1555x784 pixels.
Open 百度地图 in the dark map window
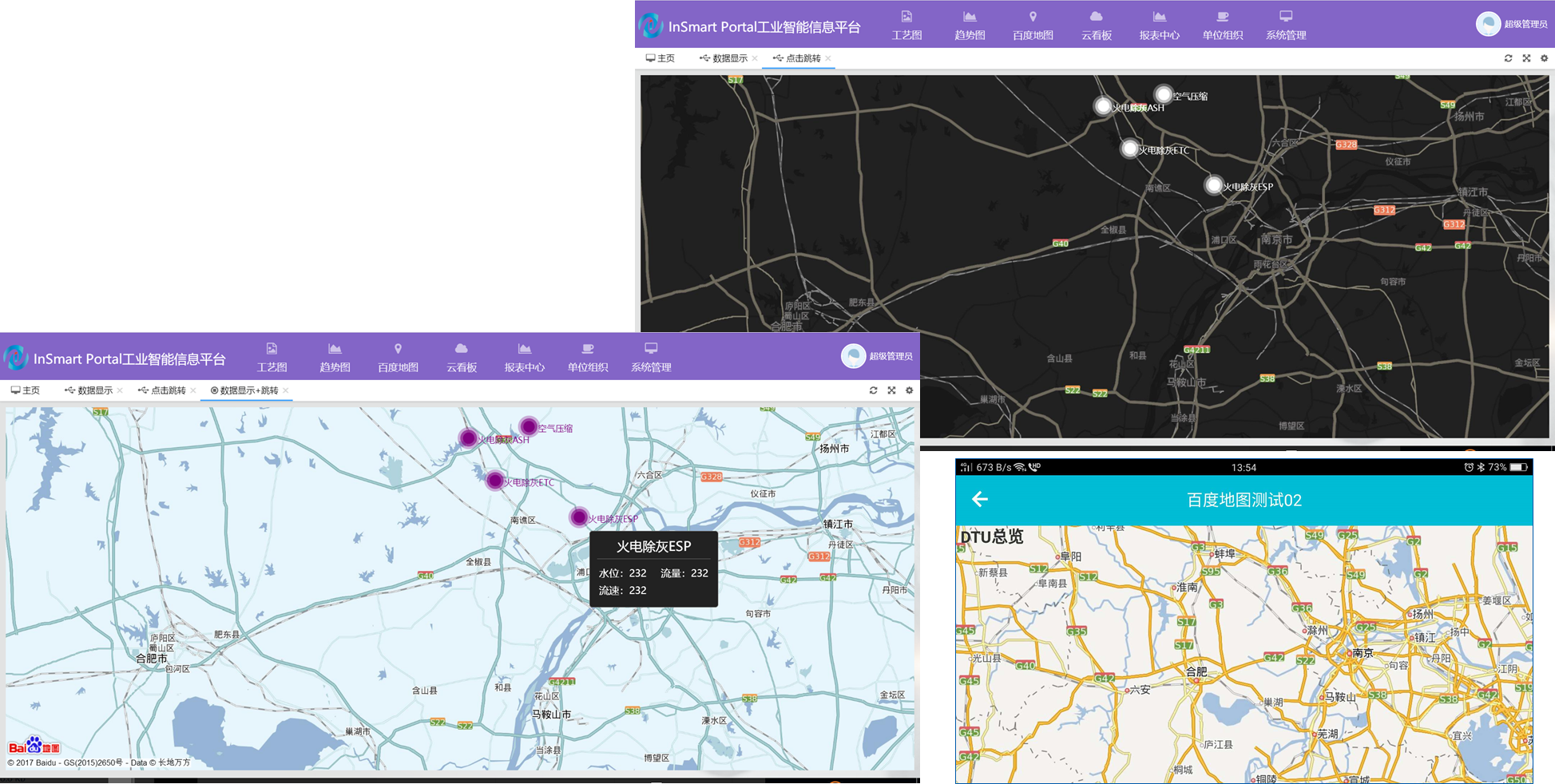tap(1033, 26)
